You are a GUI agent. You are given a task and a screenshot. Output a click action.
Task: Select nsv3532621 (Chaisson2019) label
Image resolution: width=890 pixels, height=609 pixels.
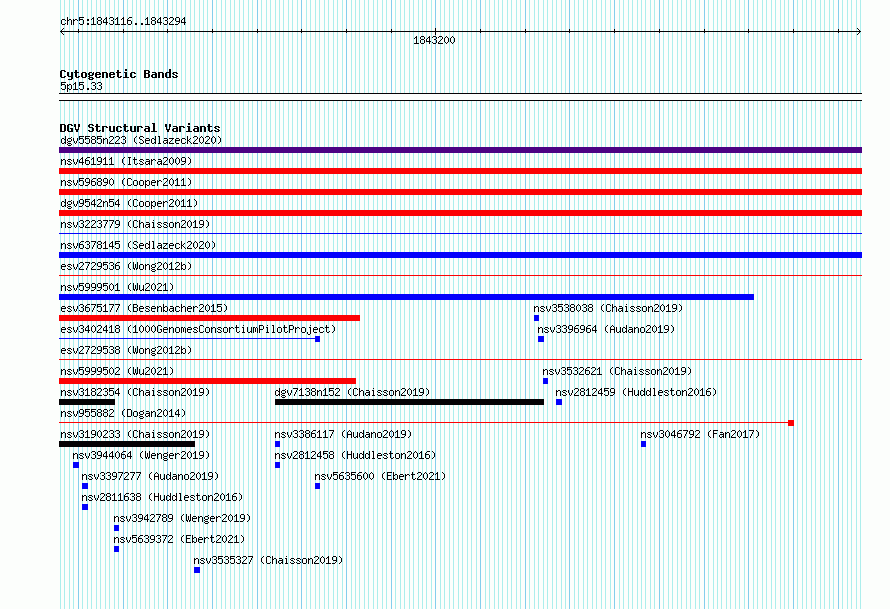(617, 371)
